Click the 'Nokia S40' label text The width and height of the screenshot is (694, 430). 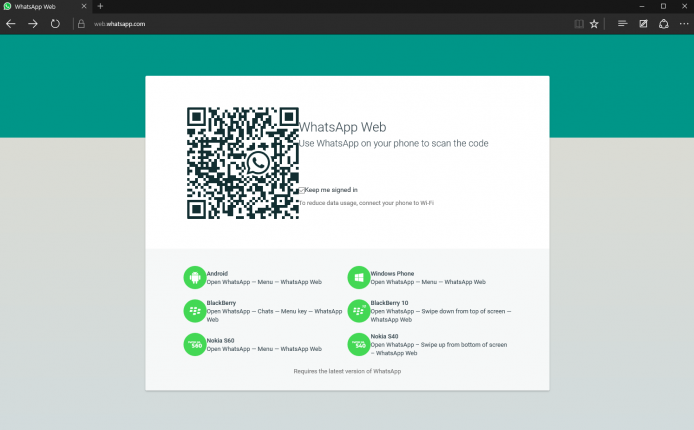pos(384,336)
